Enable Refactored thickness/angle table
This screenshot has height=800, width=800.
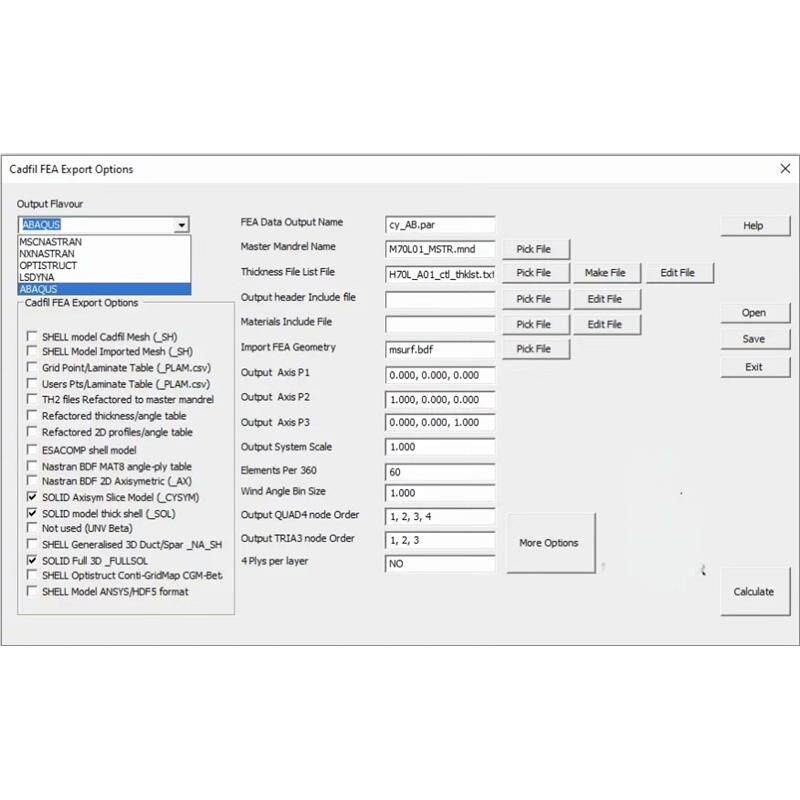click(x=32, y=415)
